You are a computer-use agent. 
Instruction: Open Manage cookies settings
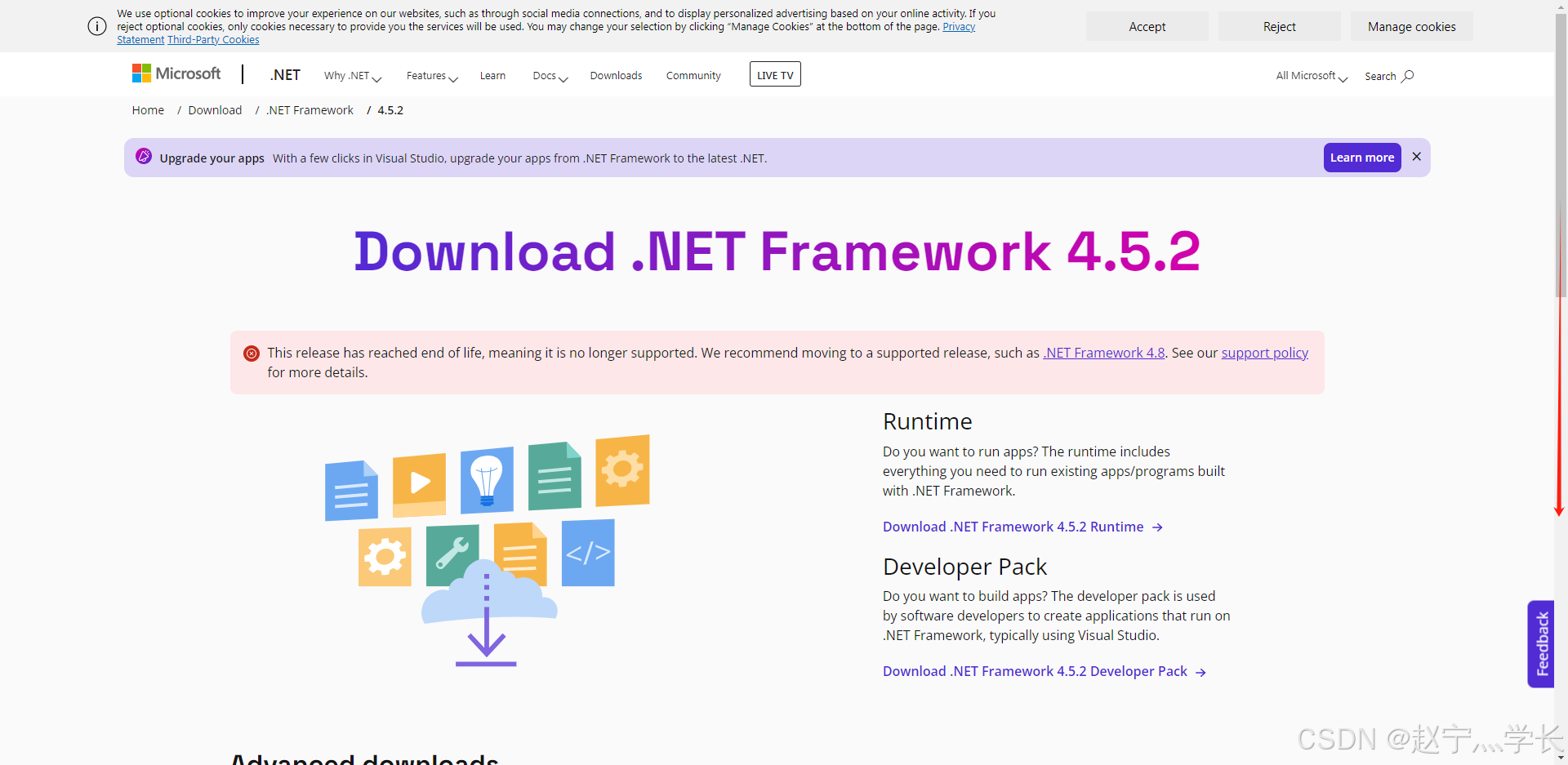(1412, 26)
